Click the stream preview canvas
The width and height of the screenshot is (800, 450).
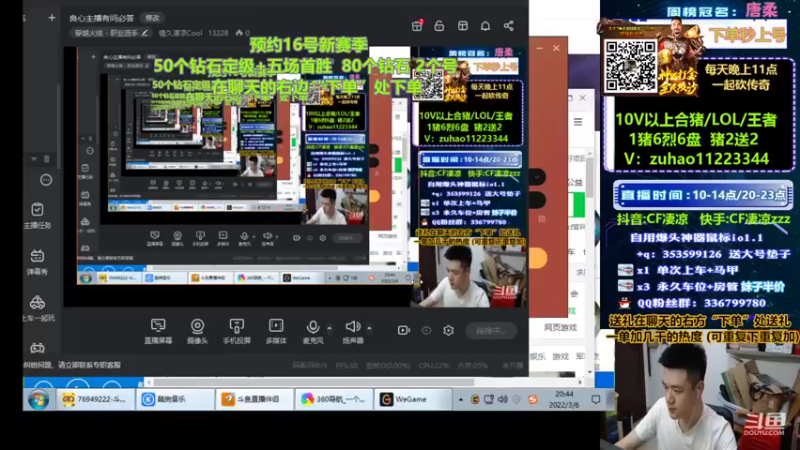(295, 177)
